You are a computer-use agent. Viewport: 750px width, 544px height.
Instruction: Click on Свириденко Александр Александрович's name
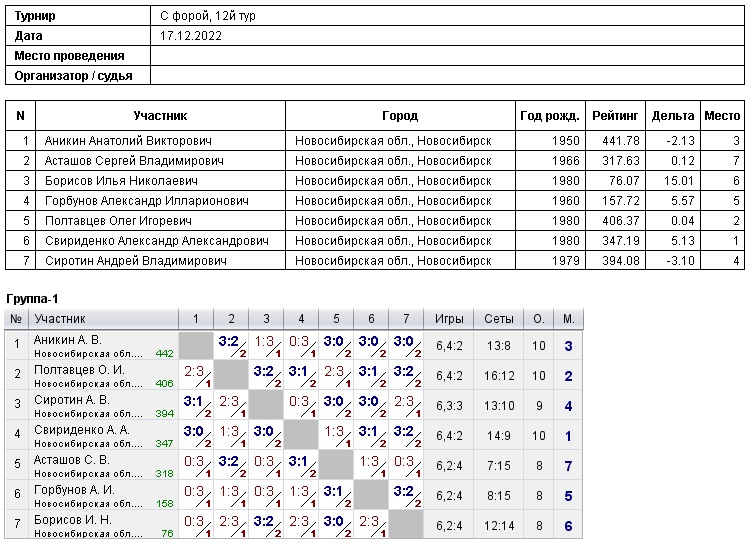[x=156, y=241]
